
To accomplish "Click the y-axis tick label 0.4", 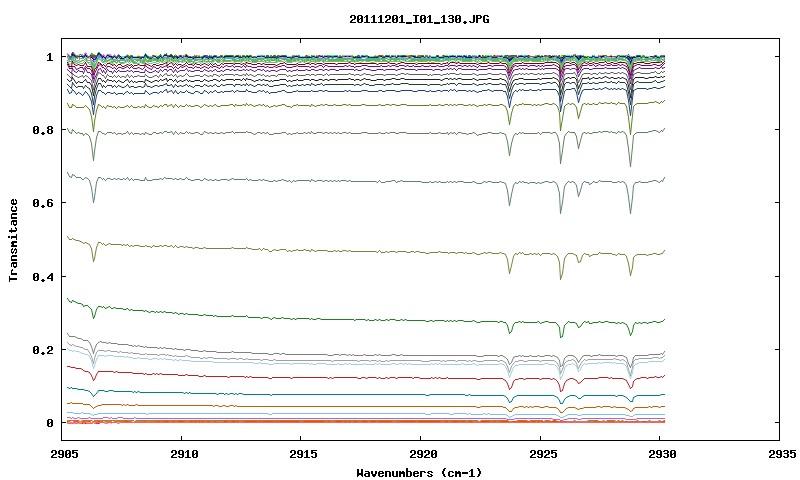I will [x=43, y=276].
